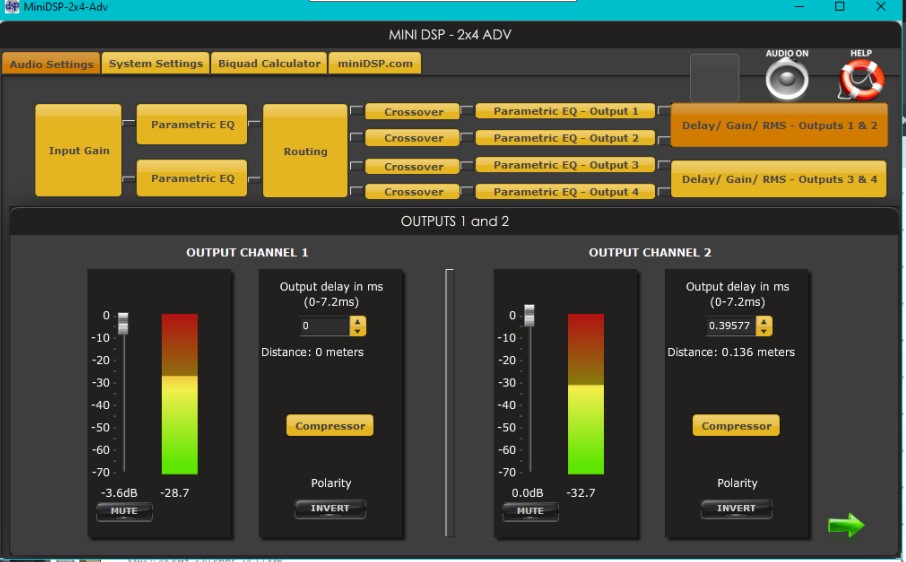Open the System Settings tab
The height and width of the screenshot is (562, 906).
pyautogui.click(x=156, y=63)
